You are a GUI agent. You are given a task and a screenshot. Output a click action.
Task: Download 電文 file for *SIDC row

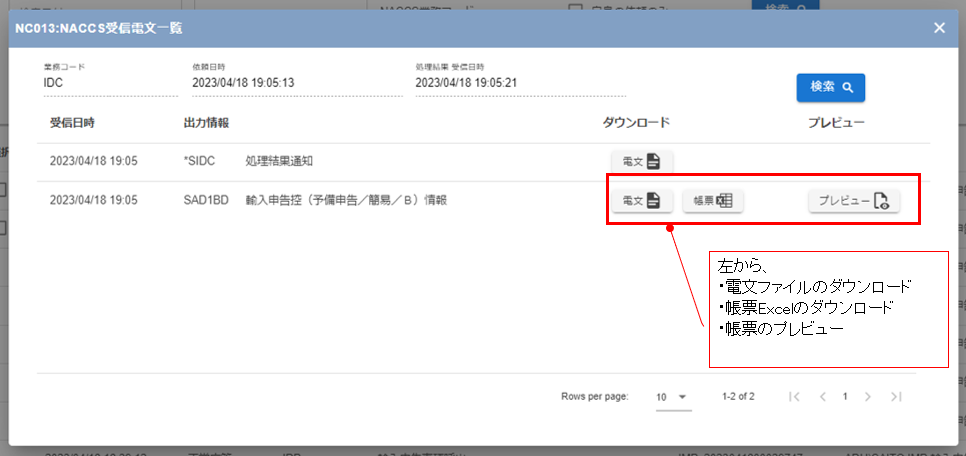click(641, 161)
